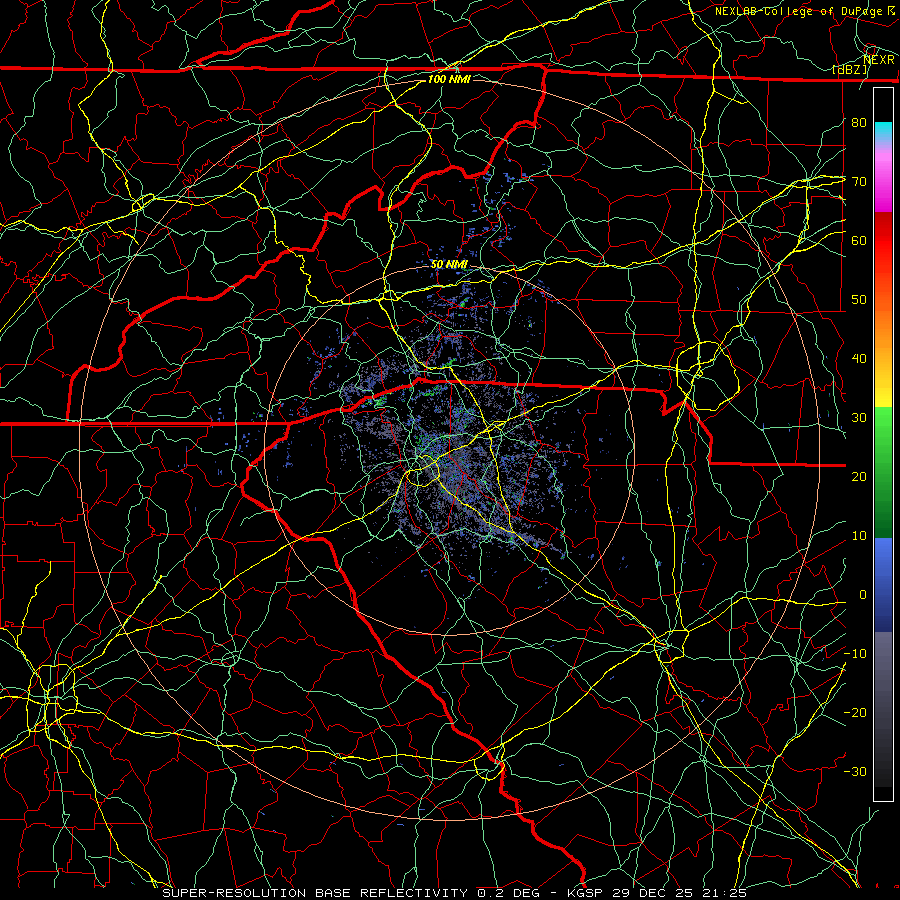
Task: Click the 70 value on dBZ scale
Action: coord(859,182)
